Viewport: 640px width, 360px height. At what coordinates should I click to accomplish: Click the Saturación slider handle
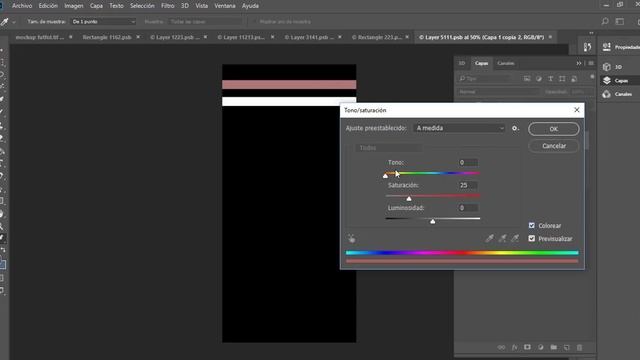(x=409, y=199)
